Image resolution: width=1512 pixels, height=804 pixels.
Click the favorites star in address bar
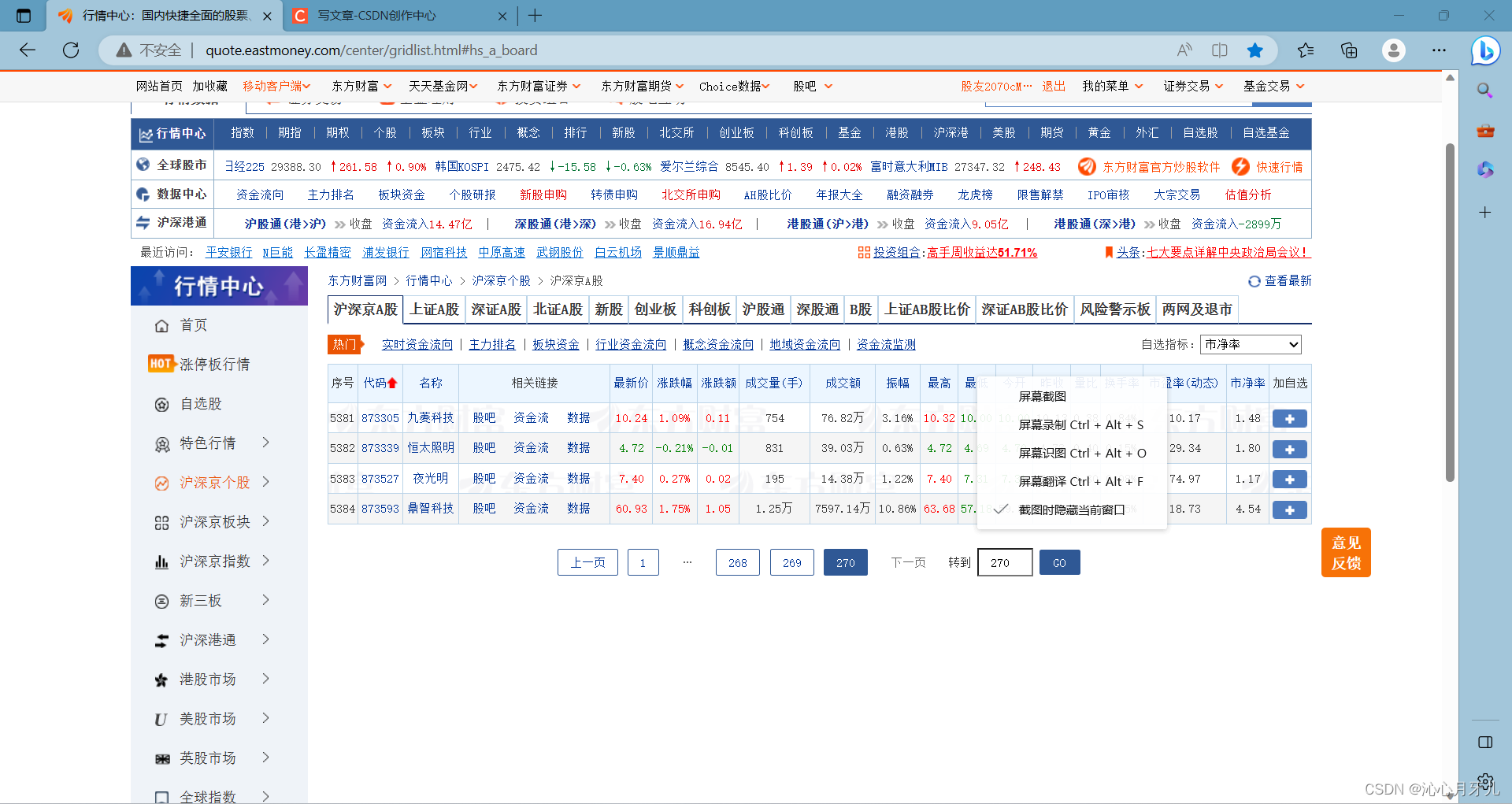point(1255,50)
